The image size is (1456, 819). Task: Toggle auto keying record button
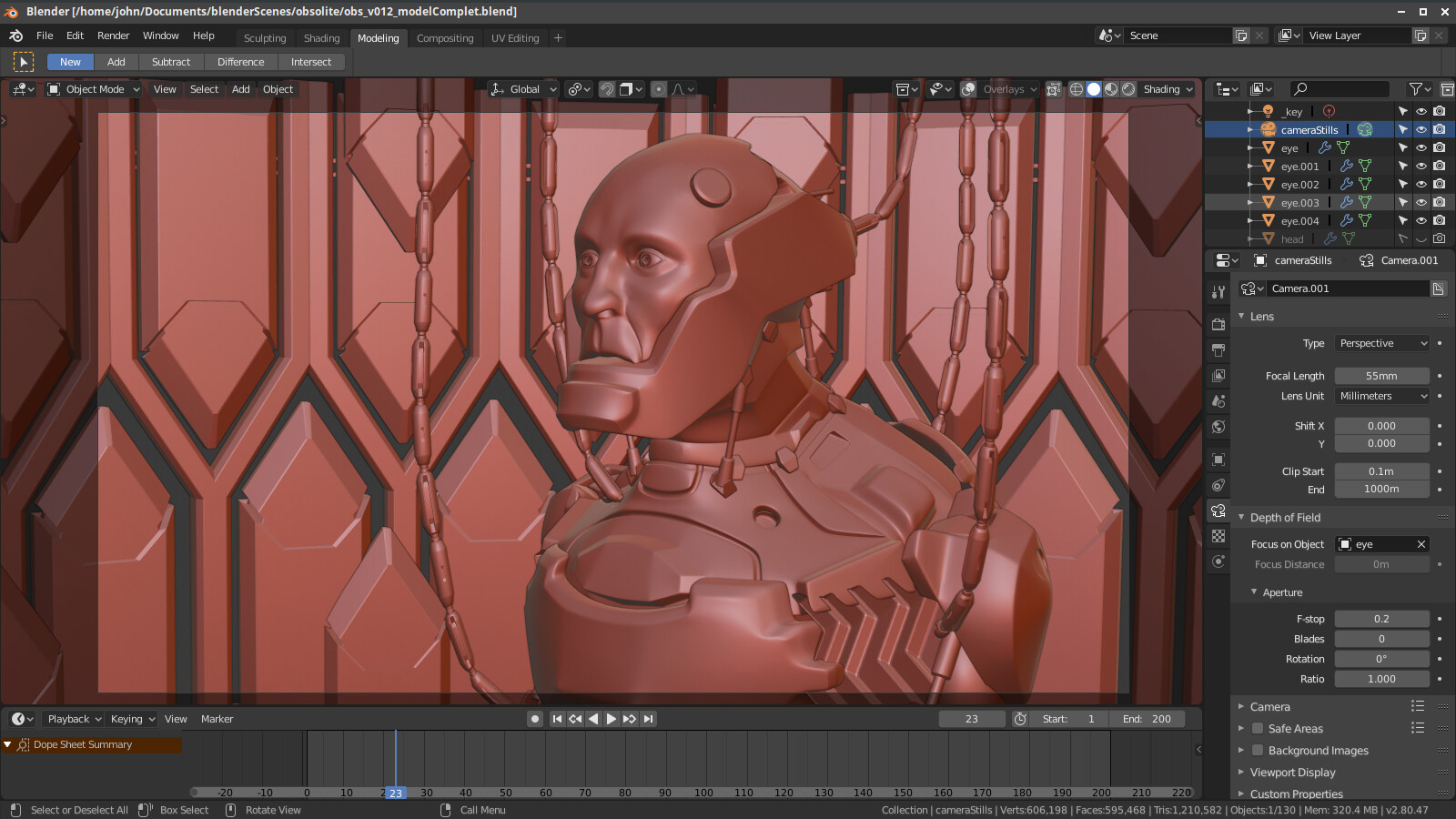pyautogui.click(x=535, y=719)
